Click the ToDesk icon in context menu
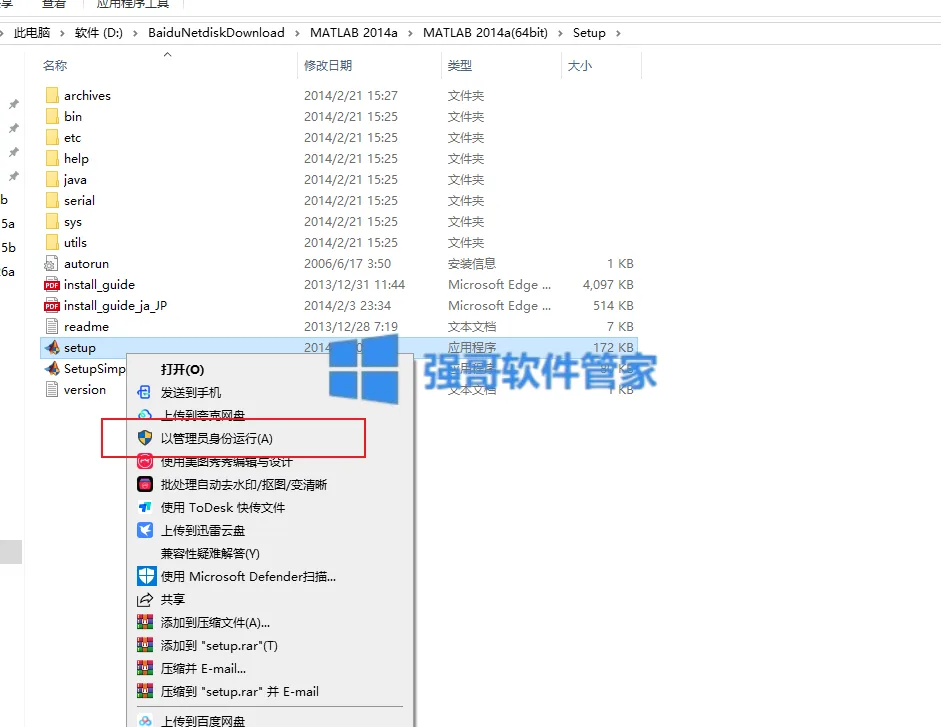This screenshot has width=941, height=727. pos(145,507)
